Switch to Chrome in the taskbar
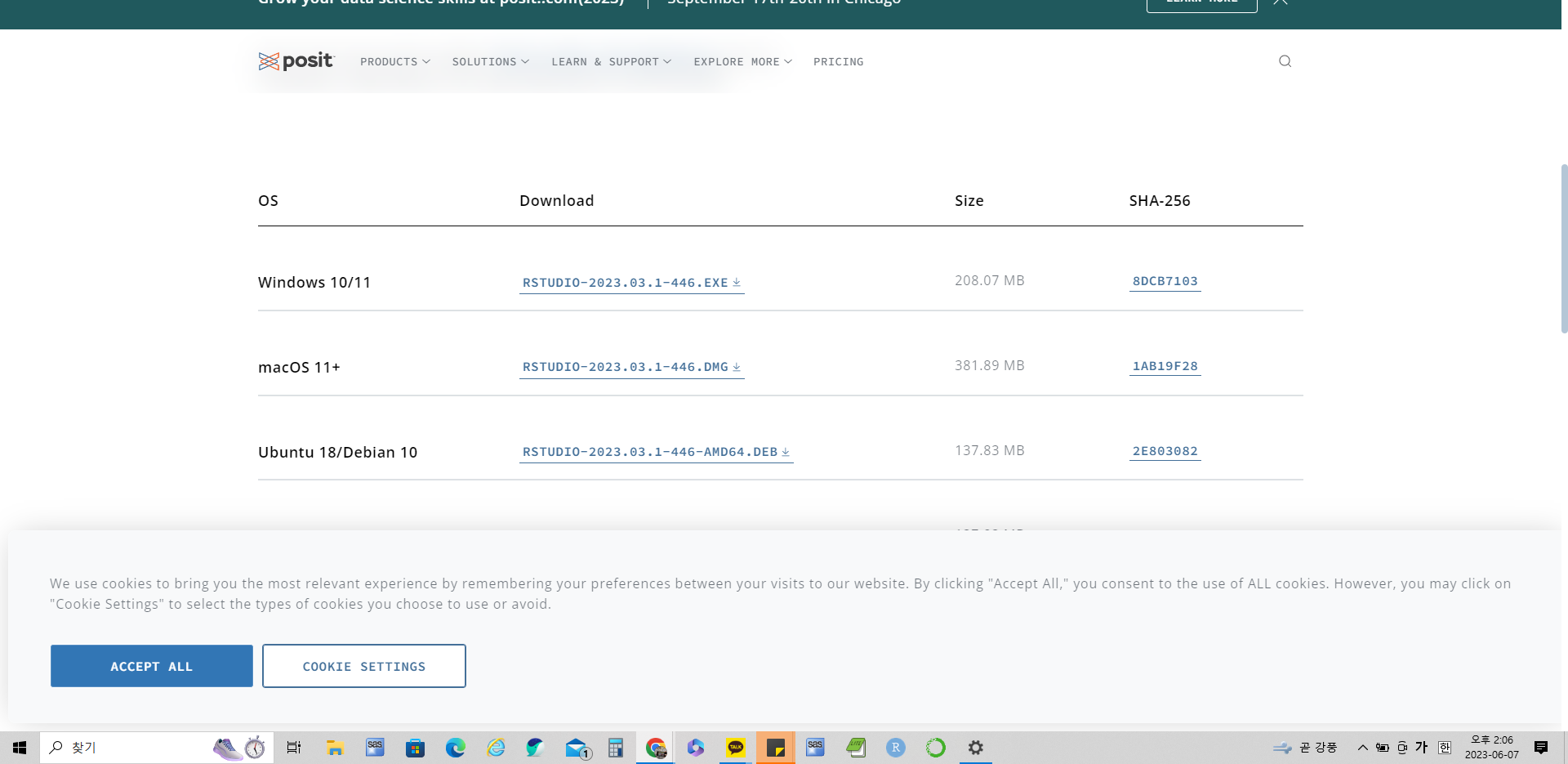Image resolution: width=1568 pixels, height=764 pixels. (656, 748)
